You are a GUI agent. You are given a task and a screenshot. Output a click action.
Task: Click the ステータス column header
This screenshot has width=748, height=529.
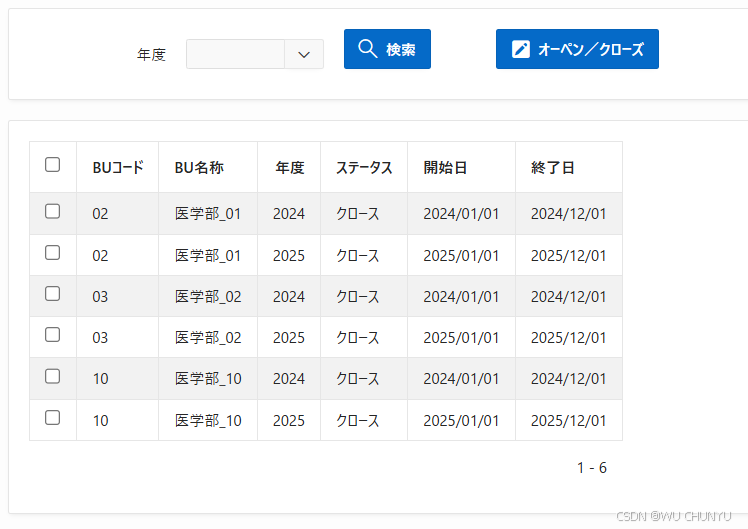(x=364, y=167)
